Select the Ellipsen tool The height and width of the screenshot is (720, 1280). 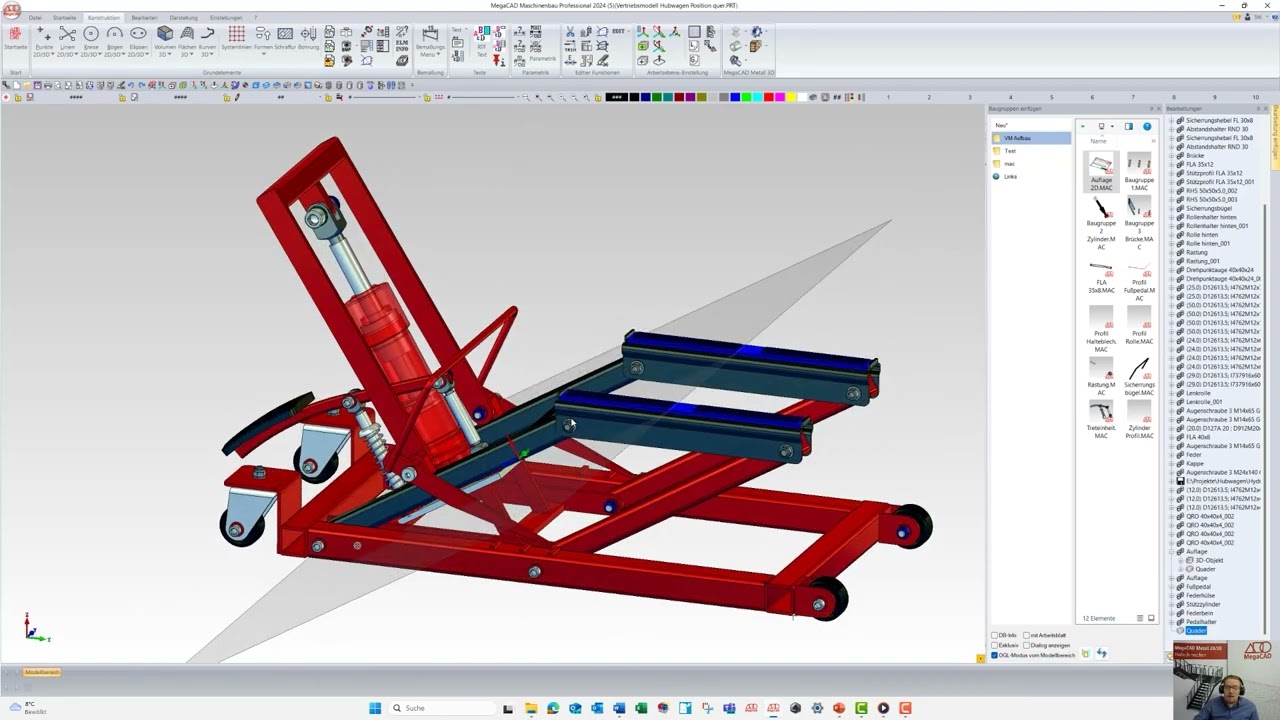(x=138, y=41)
